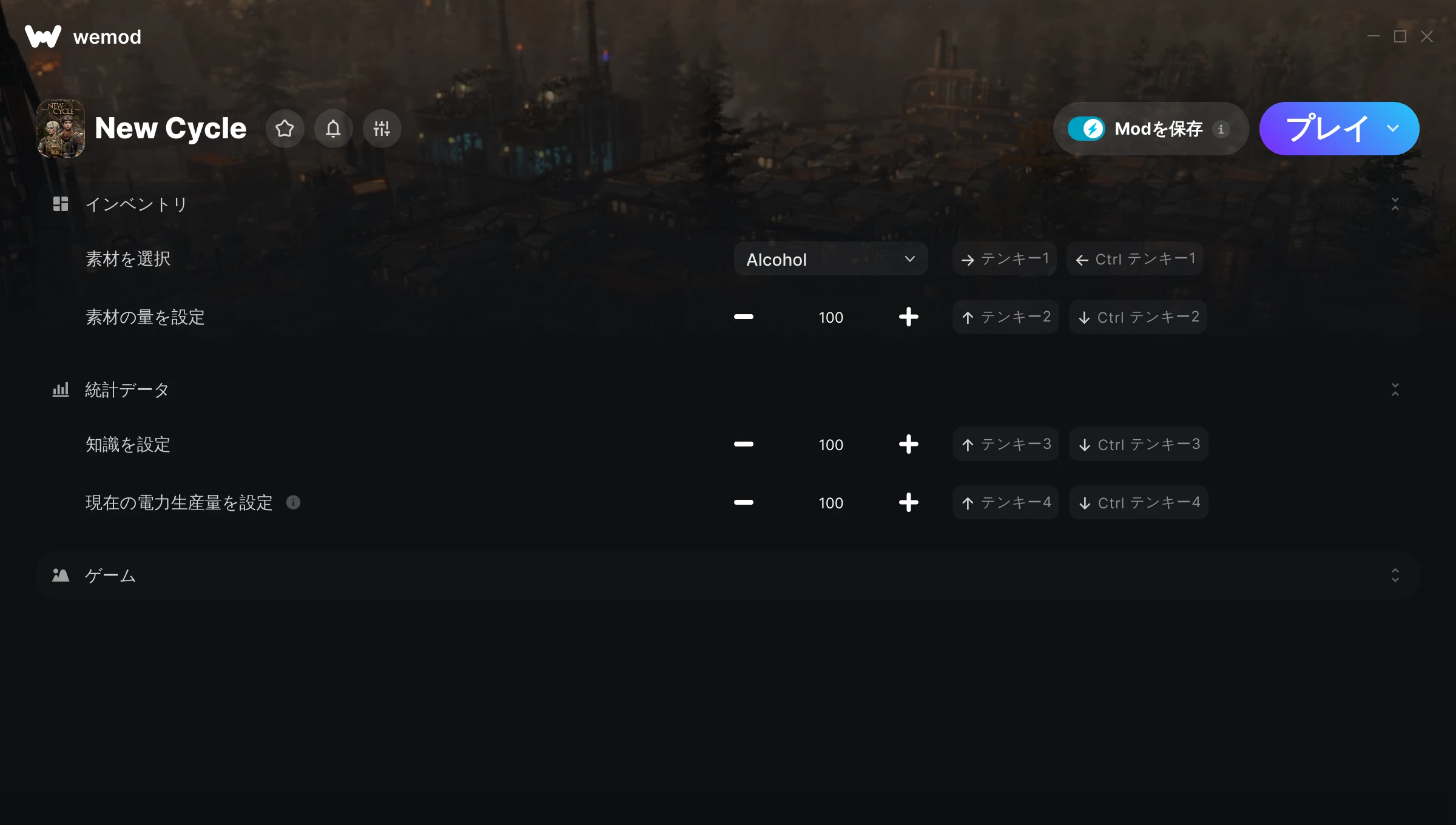
Task: Click the info icon next to Modを保存
Action: coord(1221,129)
